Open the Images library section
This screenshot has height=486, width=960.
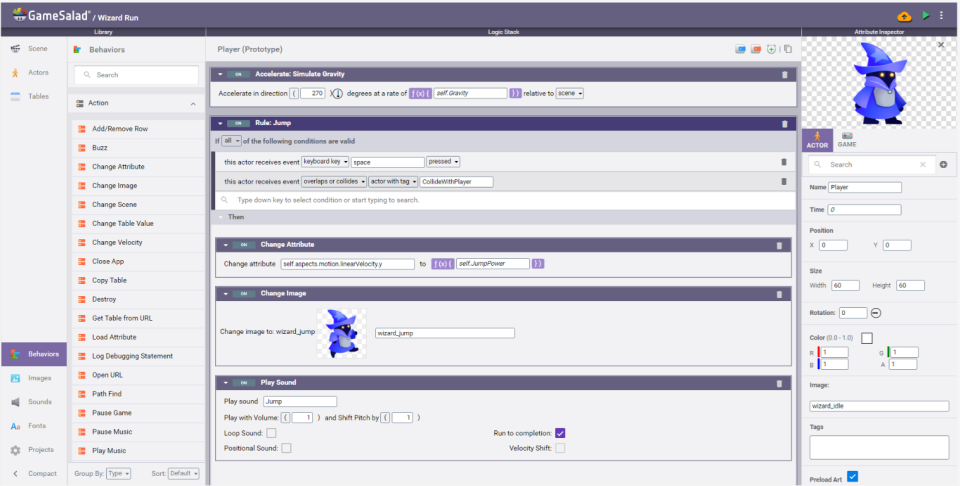pyautogui.click(x=34, y=378)
